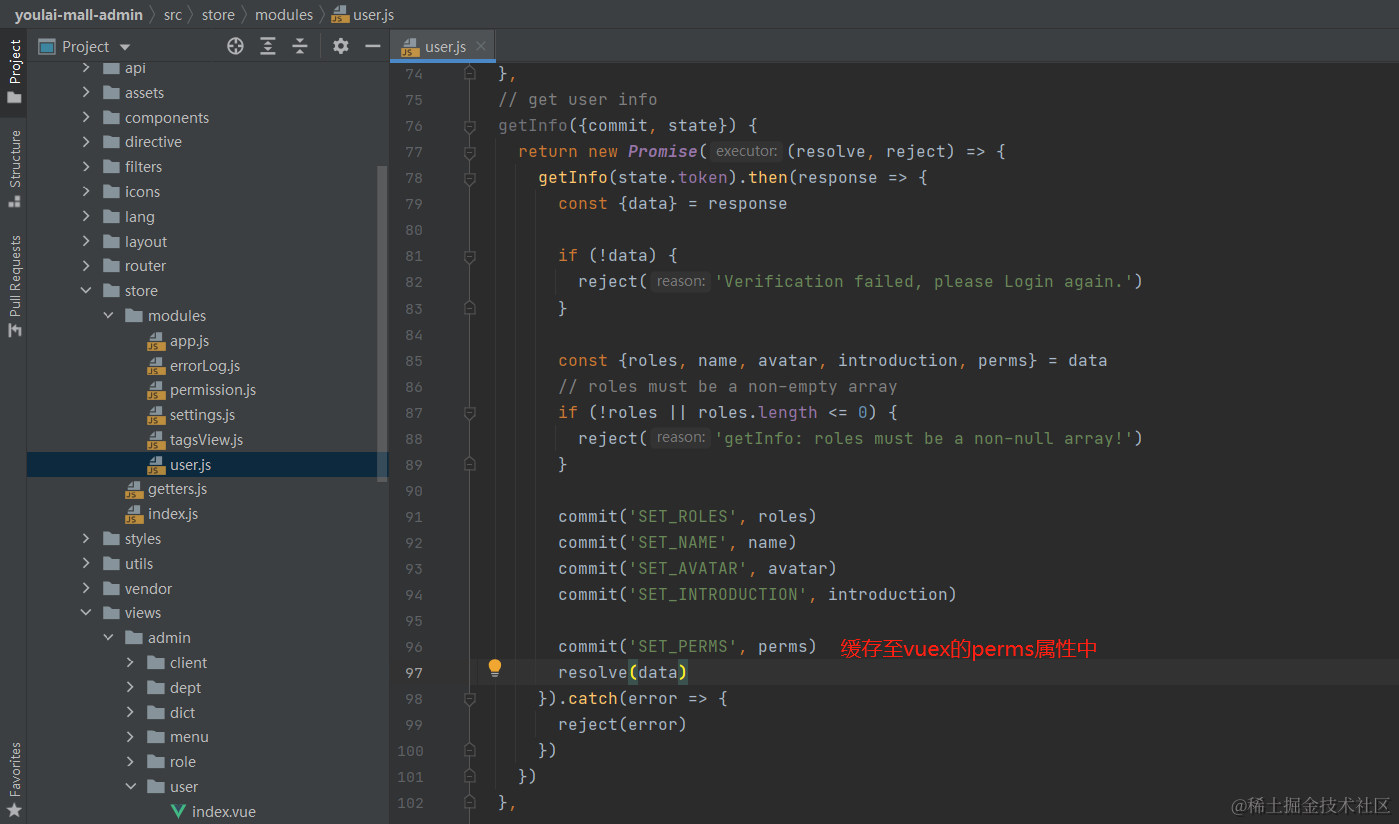Collapse the admin folder
The height and width of the screenshot is (824, 1399).
click(x=108, y=638)
